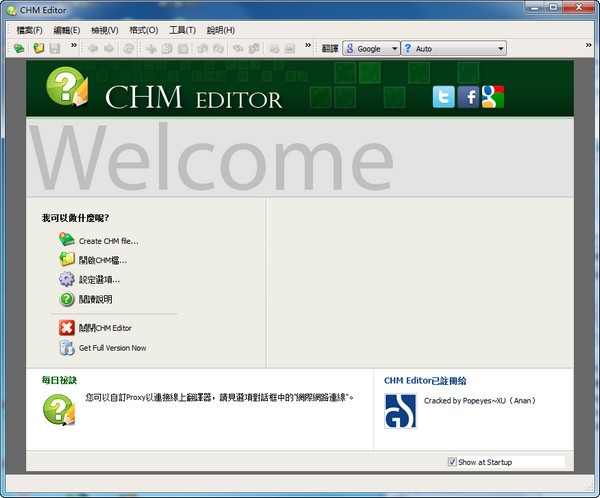Click the Create CHM file toolbar icon

point(19,49)
